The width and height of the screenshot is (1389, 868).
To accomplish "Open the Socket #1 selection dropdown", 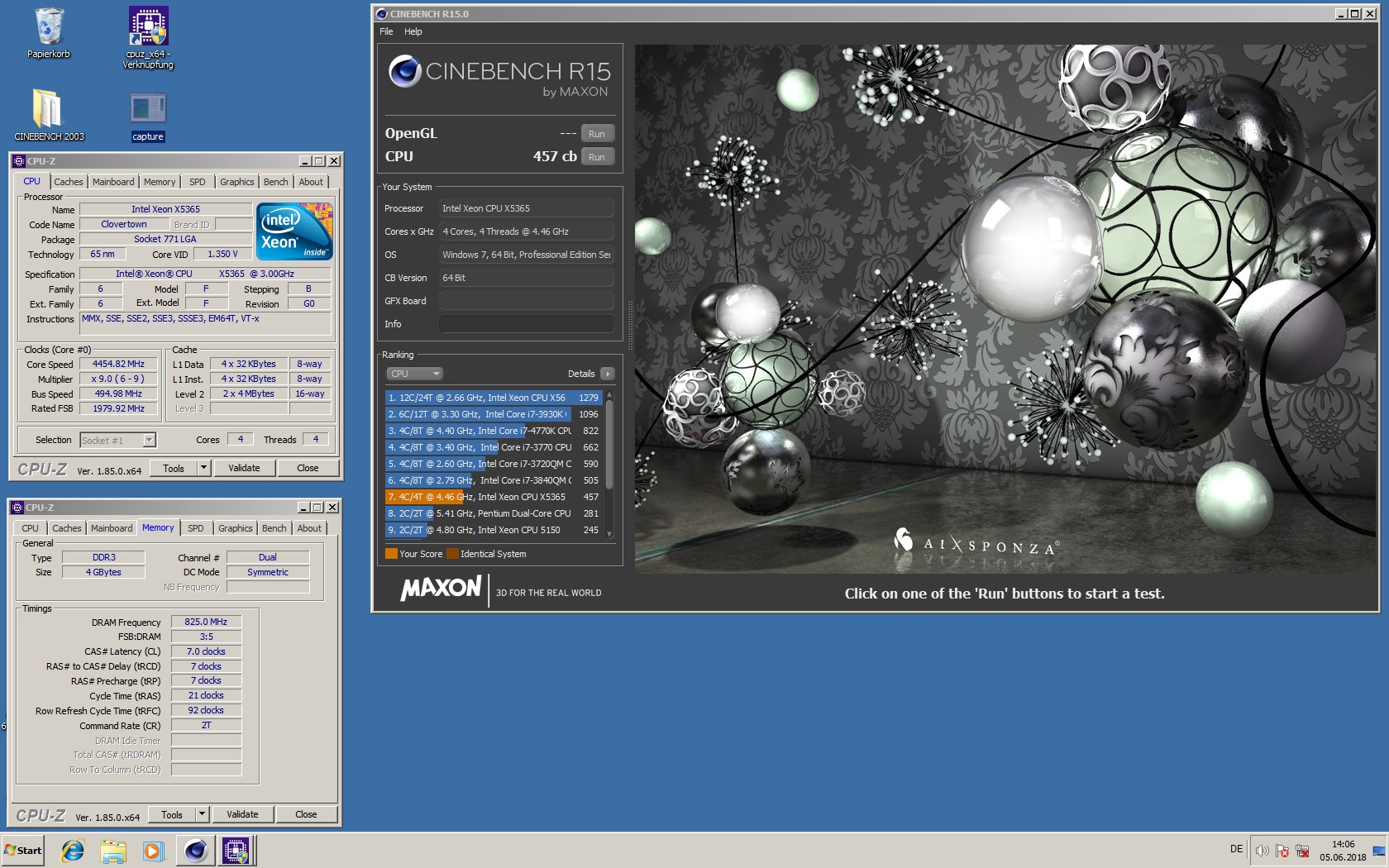I will click(149, 441).
